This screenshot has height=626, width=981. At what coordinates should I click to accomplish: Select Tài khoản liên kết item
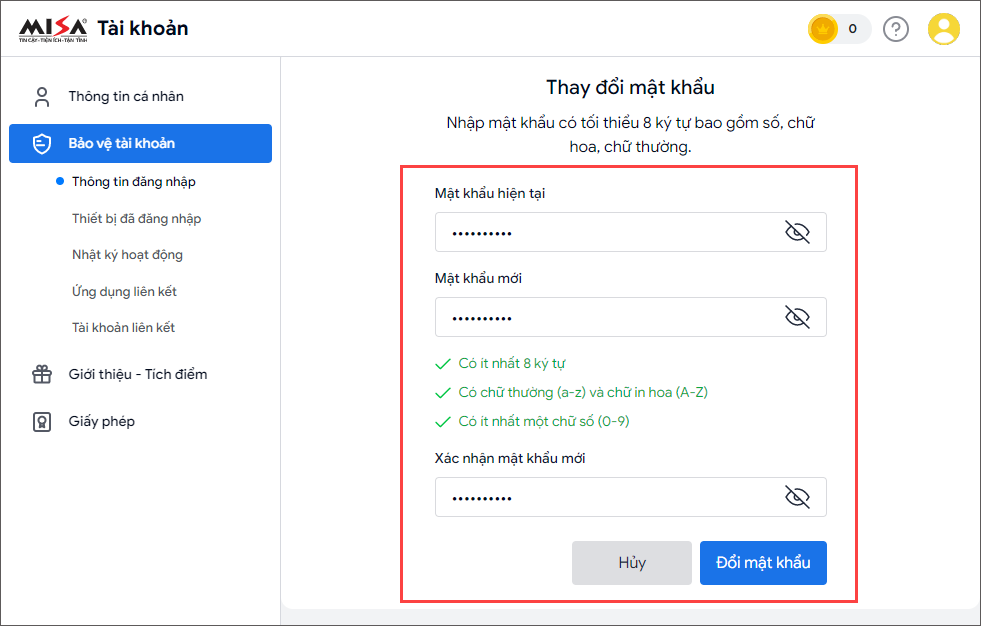tap(124, 328)
